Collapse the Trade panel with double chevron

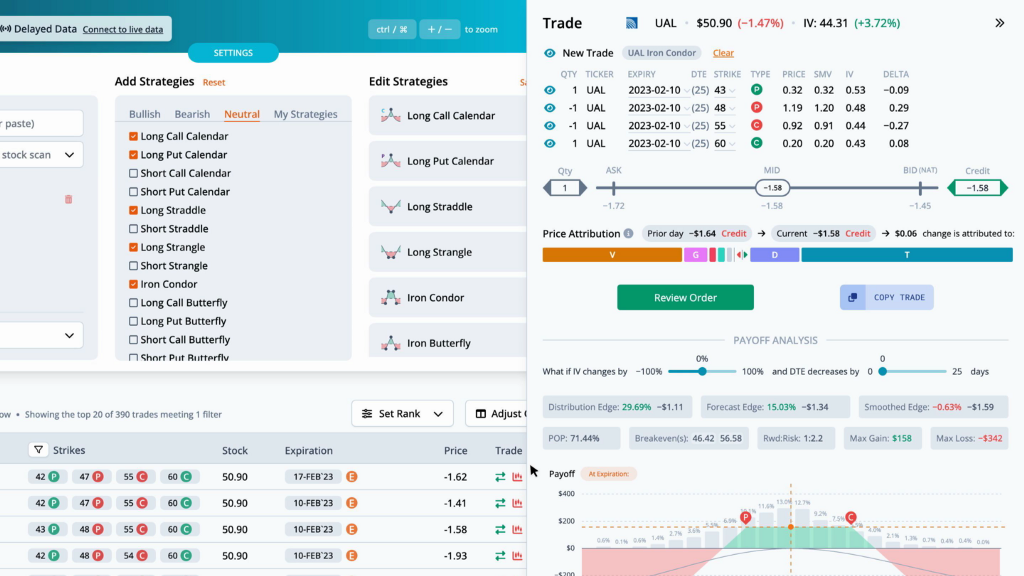(x=999, y=23)
